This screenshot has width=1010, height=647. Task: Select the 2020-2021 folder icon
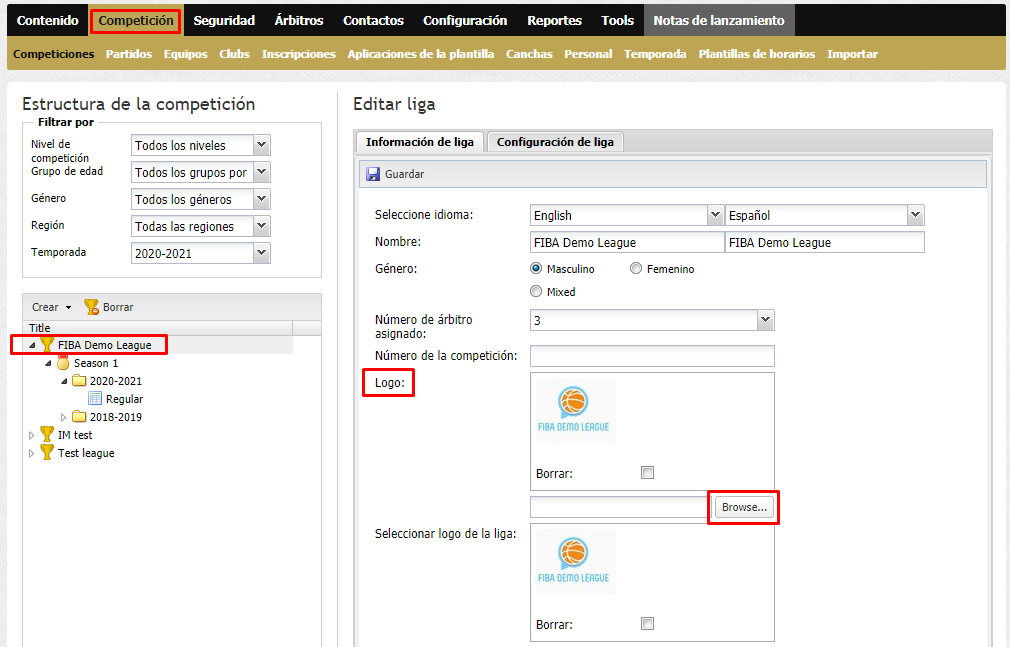coord(79,381)
